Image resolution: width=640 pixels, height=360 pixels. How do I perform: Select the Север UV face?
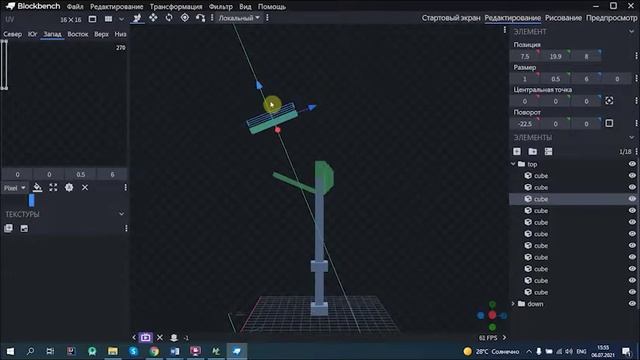[x=12, y=34]
